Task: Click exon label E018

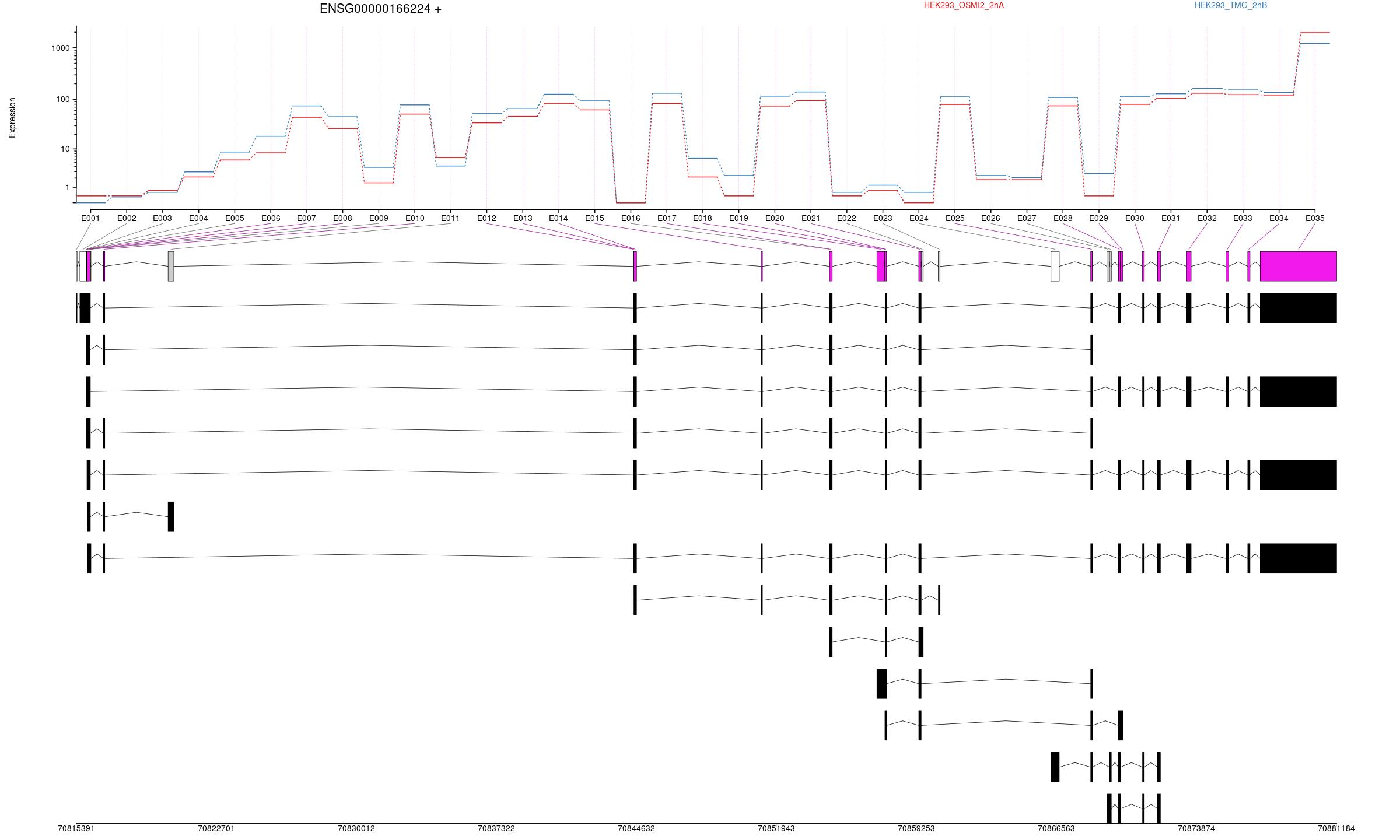Action: (x=702, y=218)
